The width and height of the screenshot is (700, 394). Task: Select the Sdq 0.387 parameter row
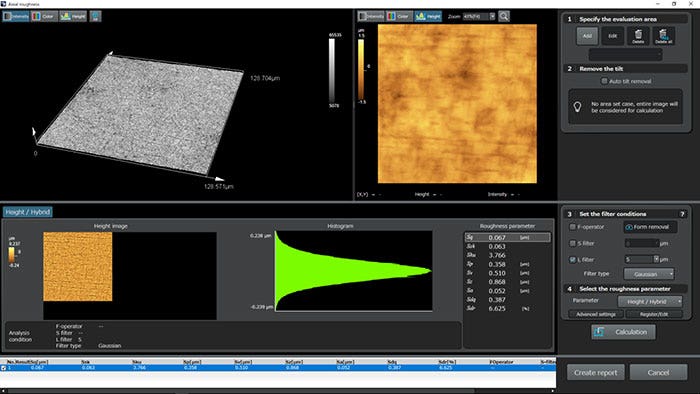coord(507,300)
